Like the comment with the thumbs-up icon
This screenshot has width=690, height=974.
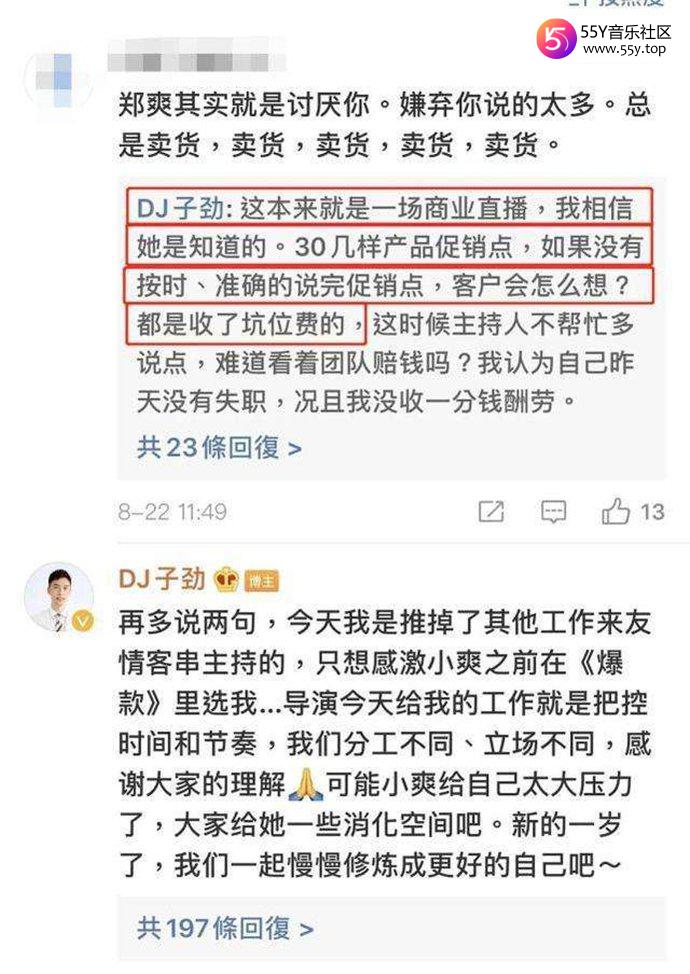click(615, 511)
